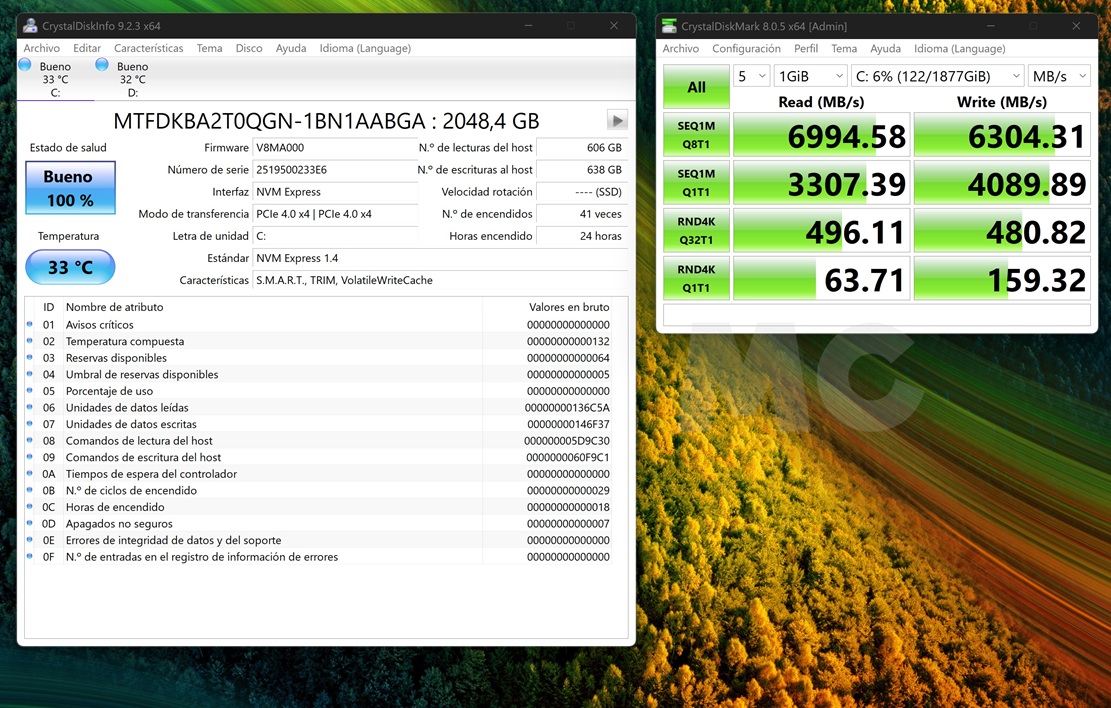Click the CrystalDiskMark title bar icon
Viewport: 1111px width, 708px height.
[x=669, y=26]
